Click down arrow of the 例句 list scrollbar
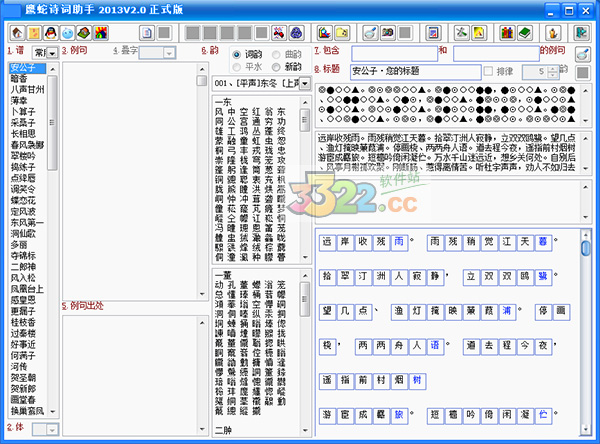The image size is (600, 444). (202, 294)
